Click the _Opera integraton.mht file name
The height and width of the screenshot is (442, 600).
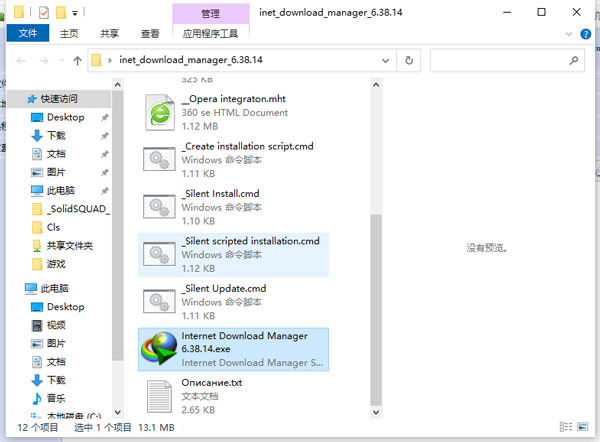pyautogui.click(x=234, y=99)
